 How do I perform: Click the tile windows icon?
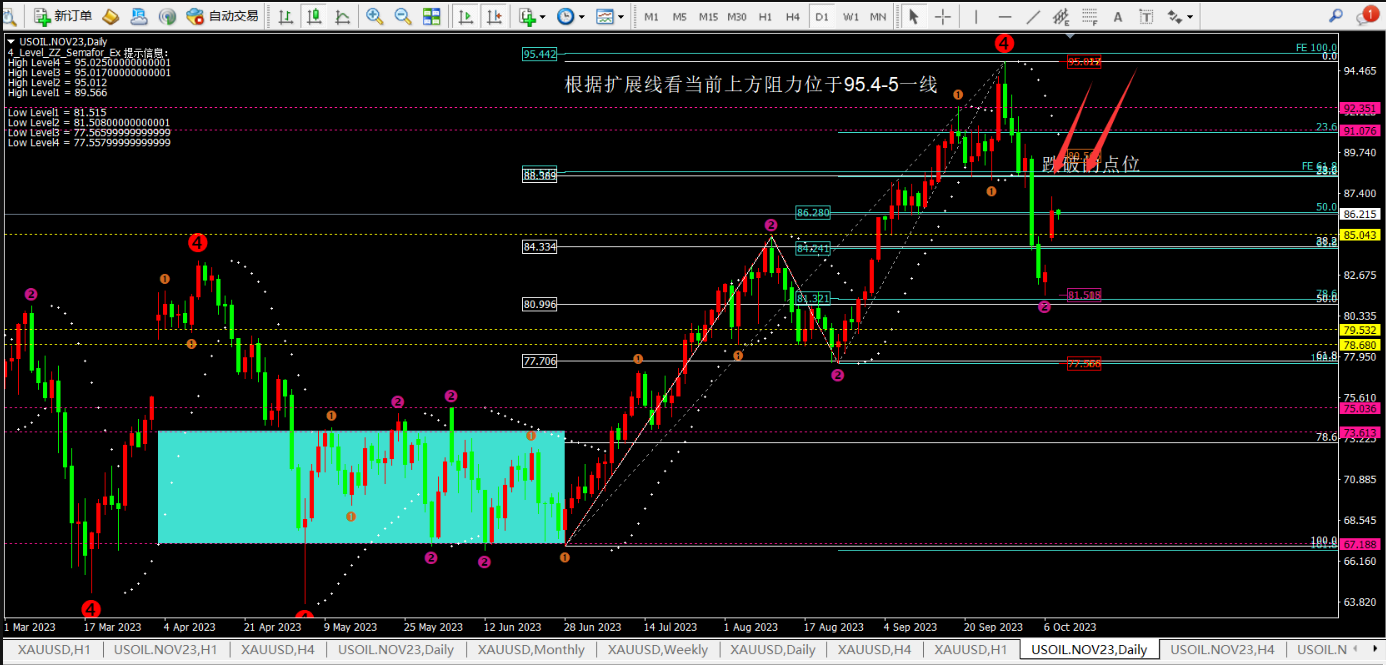pyautogui.click(x=431, y=16)
